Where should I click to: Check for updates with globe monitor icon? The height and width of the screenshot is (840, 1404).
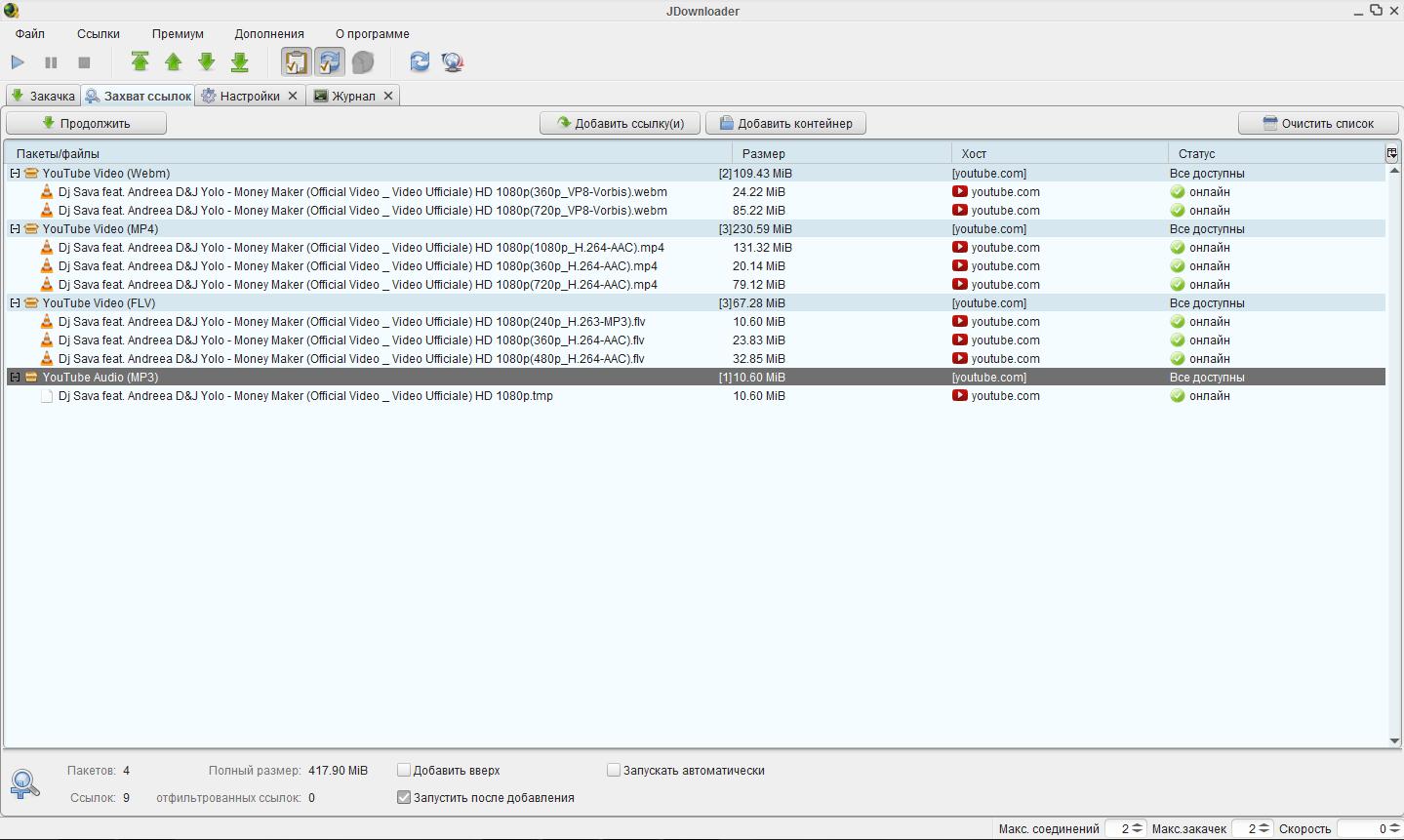click(453, 62)
